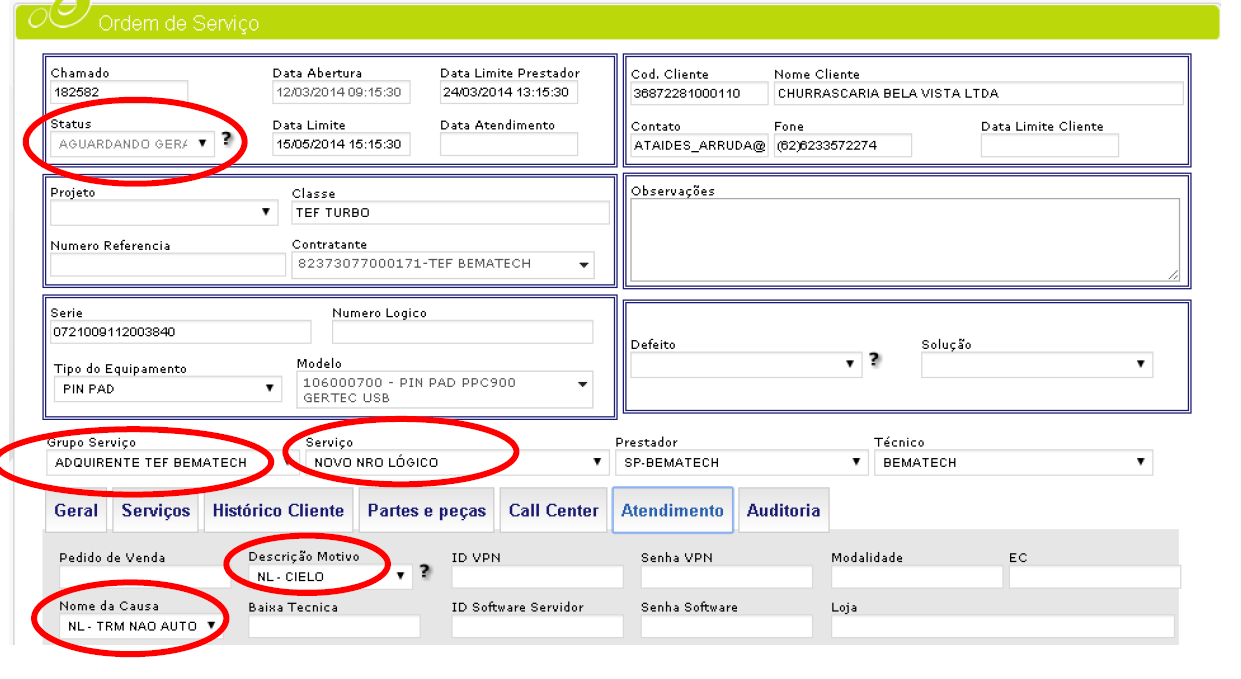
Task: Open the Histórico Cliente tab
Action: pos(278,511)
